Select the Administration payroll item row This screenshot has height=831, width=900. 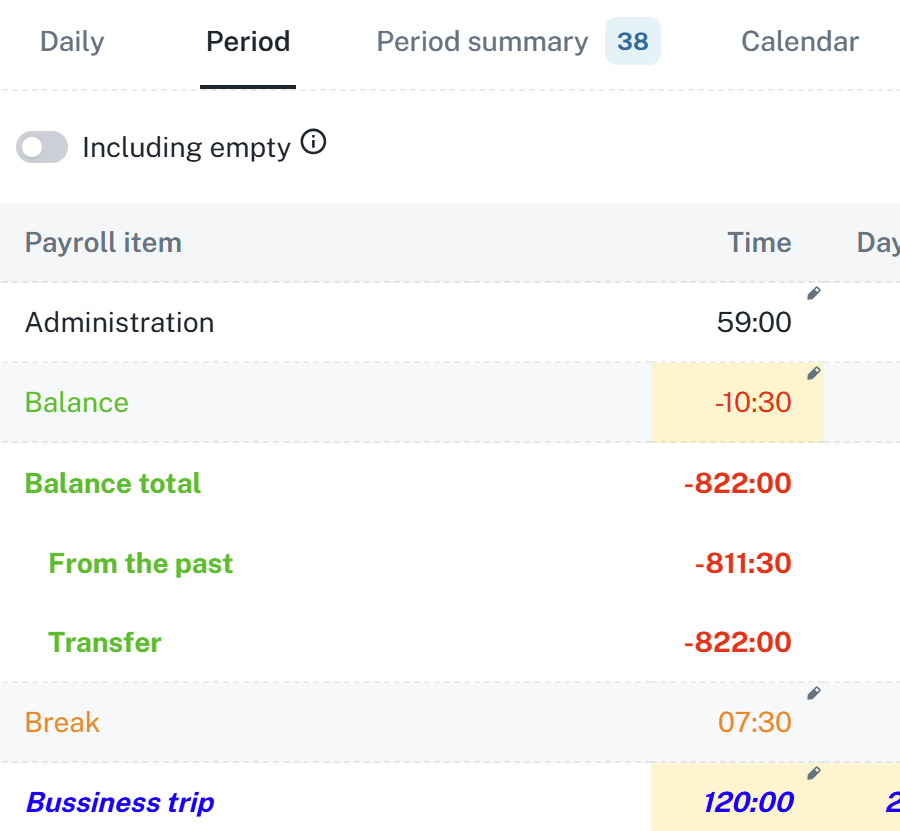click(119, 323)
